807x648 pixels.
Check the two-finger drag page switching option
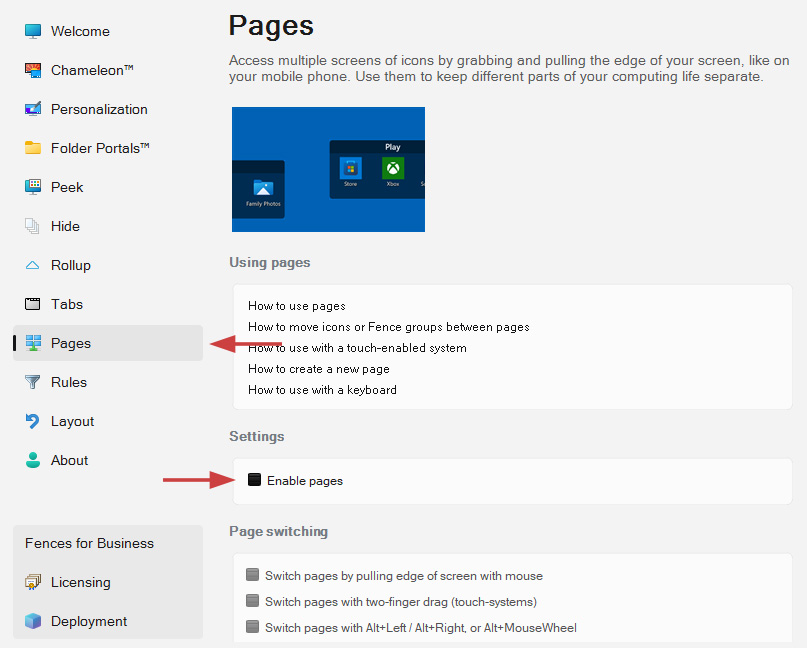click(252, 602)
